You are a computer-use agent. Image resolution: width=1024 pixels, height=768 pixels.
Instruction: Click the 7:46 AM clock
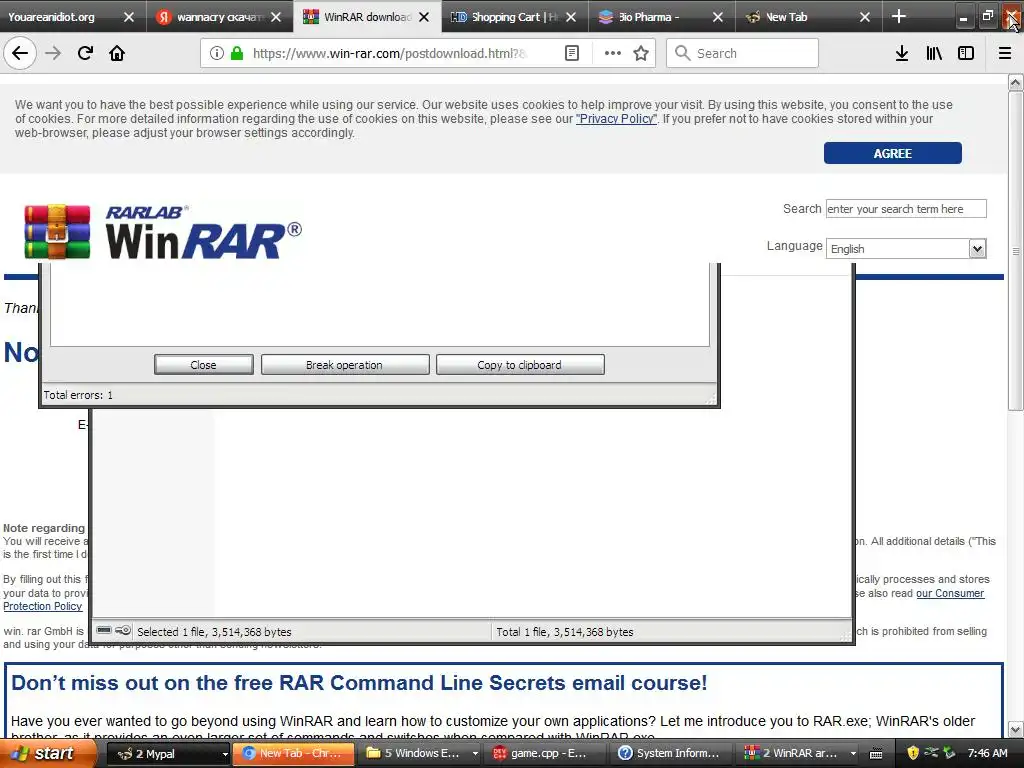point(987,754)
